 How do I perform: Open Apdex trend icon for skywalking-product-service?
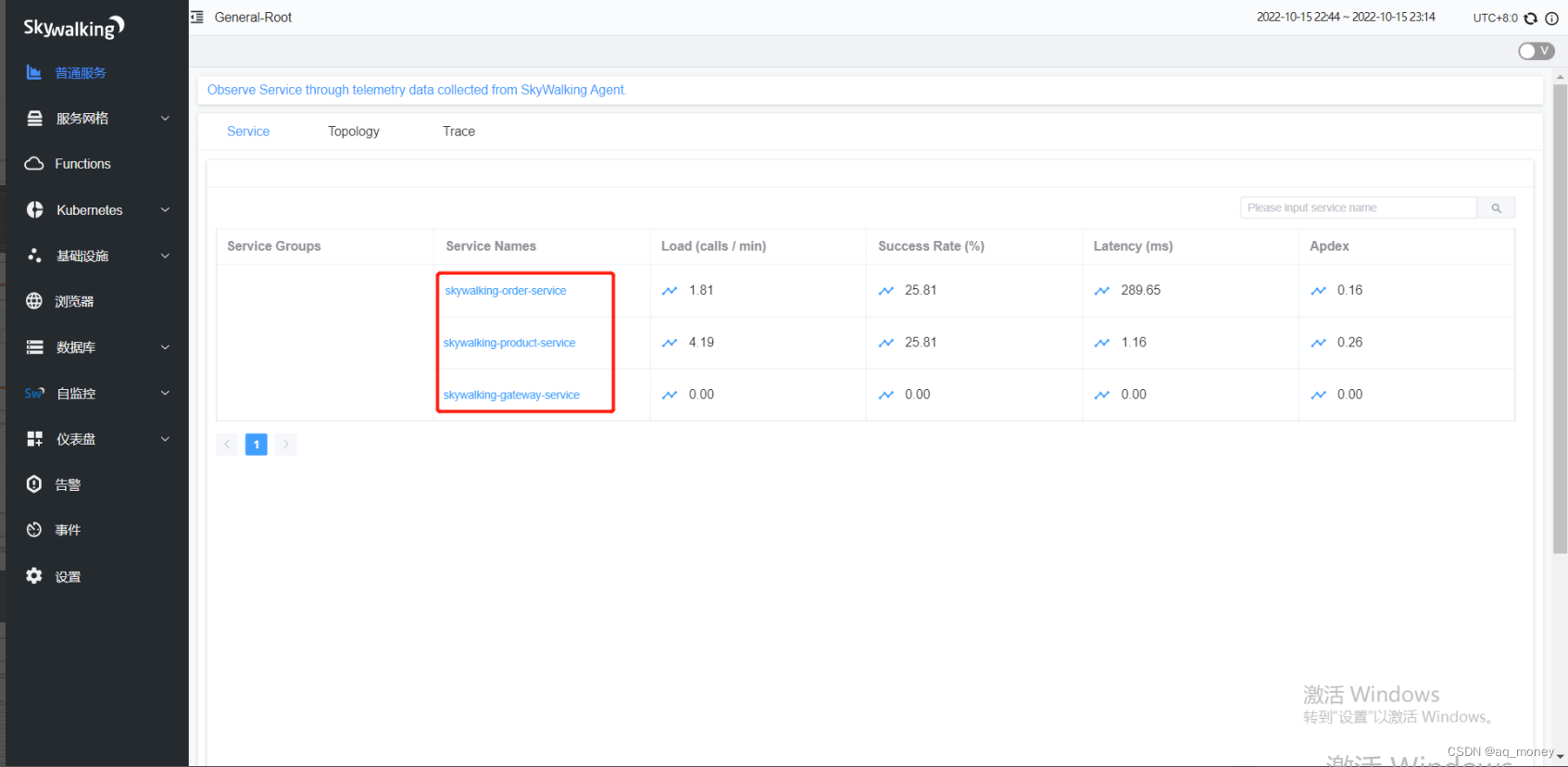click(x=1319, y=343)
